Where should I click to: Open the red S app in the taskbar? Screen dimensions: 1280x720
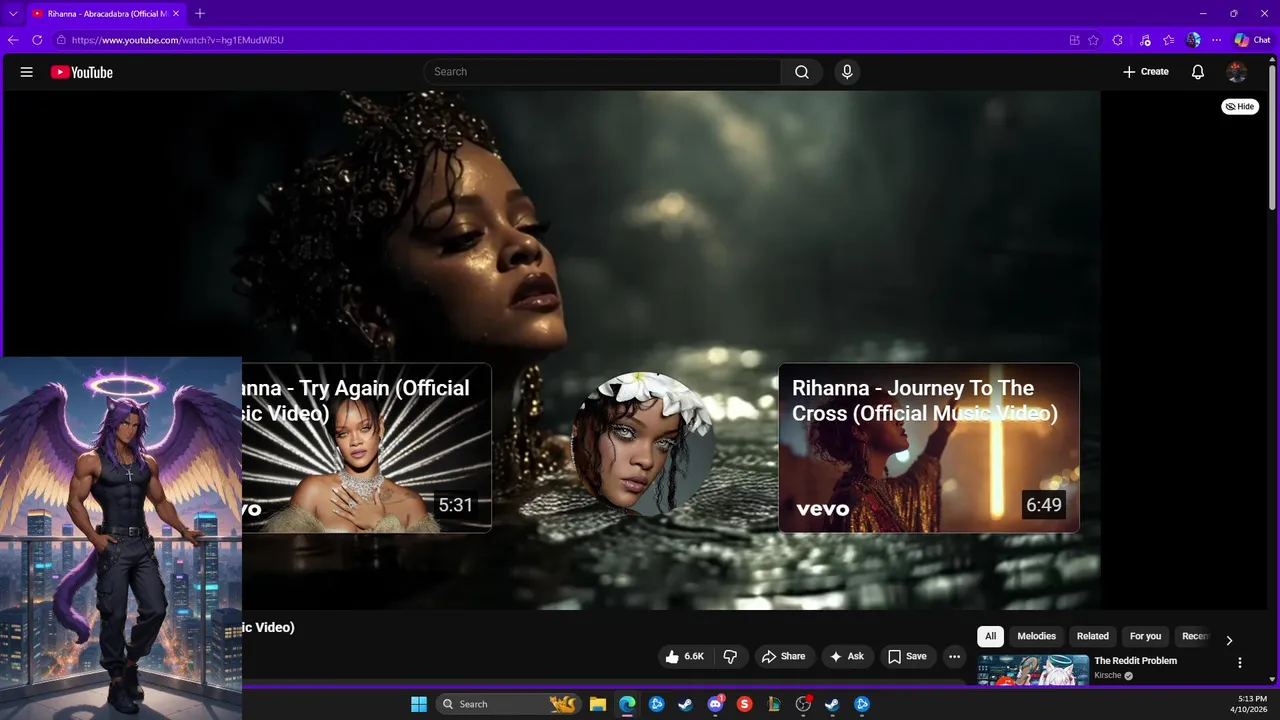(744, 704)
